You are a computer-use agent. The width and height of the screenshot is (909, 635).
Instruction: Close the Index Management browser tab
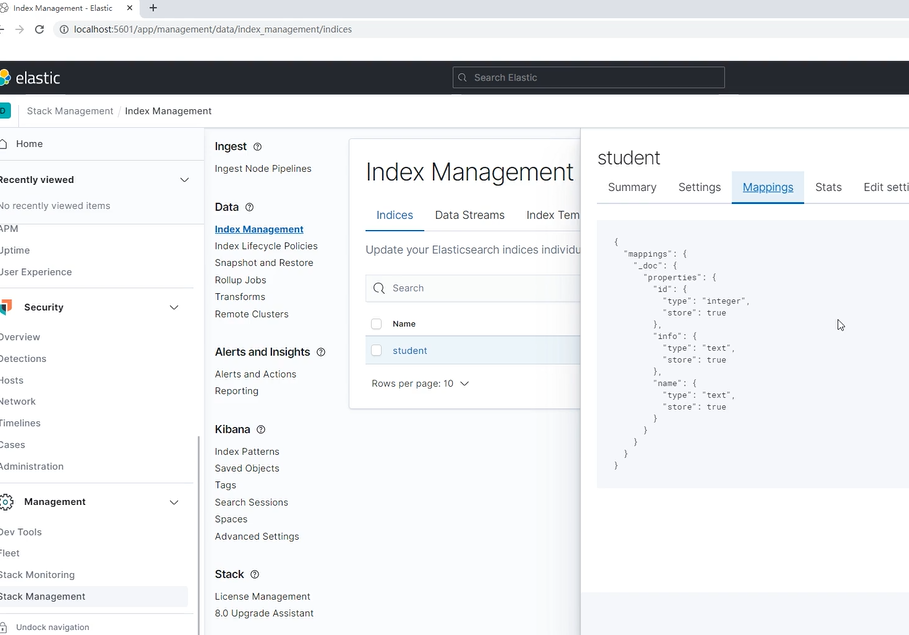[x=129, y=8]
